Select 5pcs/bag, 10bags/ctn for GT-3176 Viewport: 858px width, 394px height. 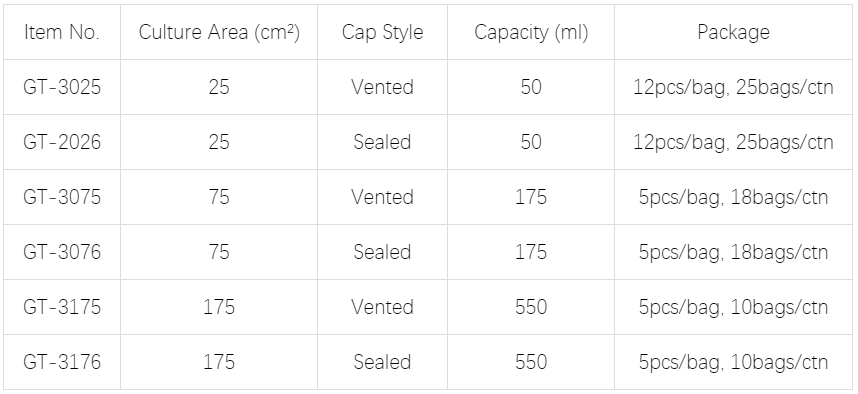click(733, 362)
